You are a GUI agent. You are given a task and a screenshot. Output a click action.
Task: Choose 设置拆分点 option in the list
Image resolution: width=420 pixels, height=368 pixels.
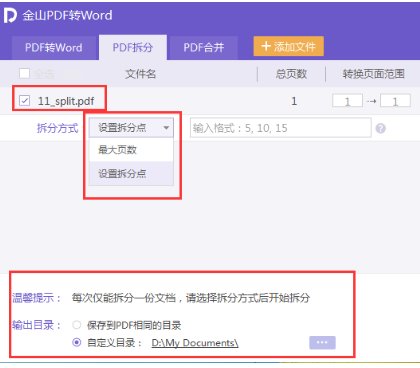(x=131, y=173)
